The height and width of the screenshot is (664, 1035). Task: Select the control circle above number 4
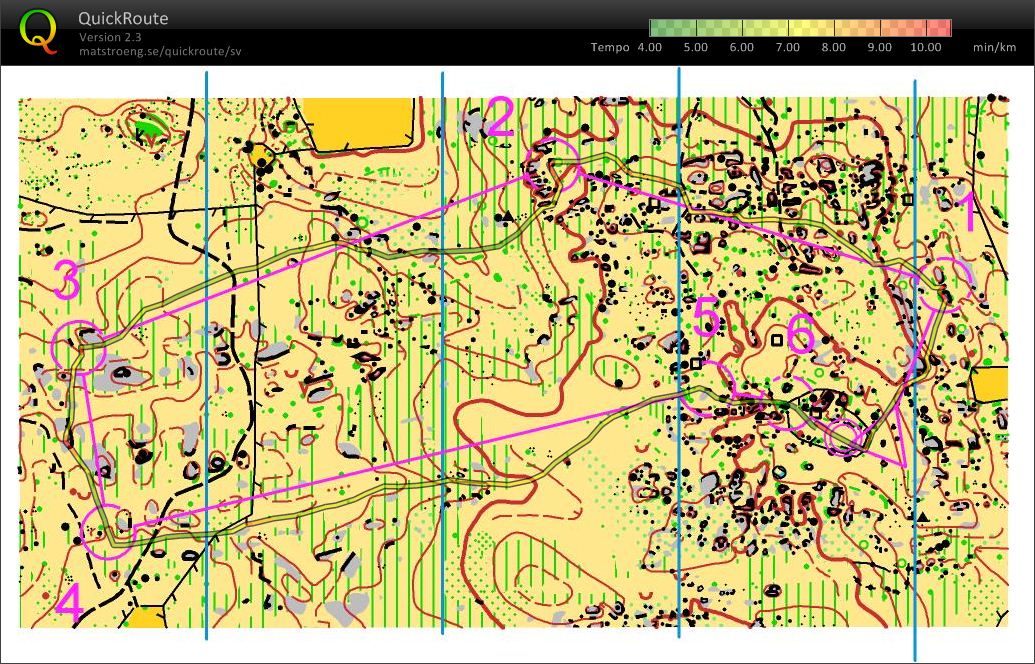coord(108,532)
